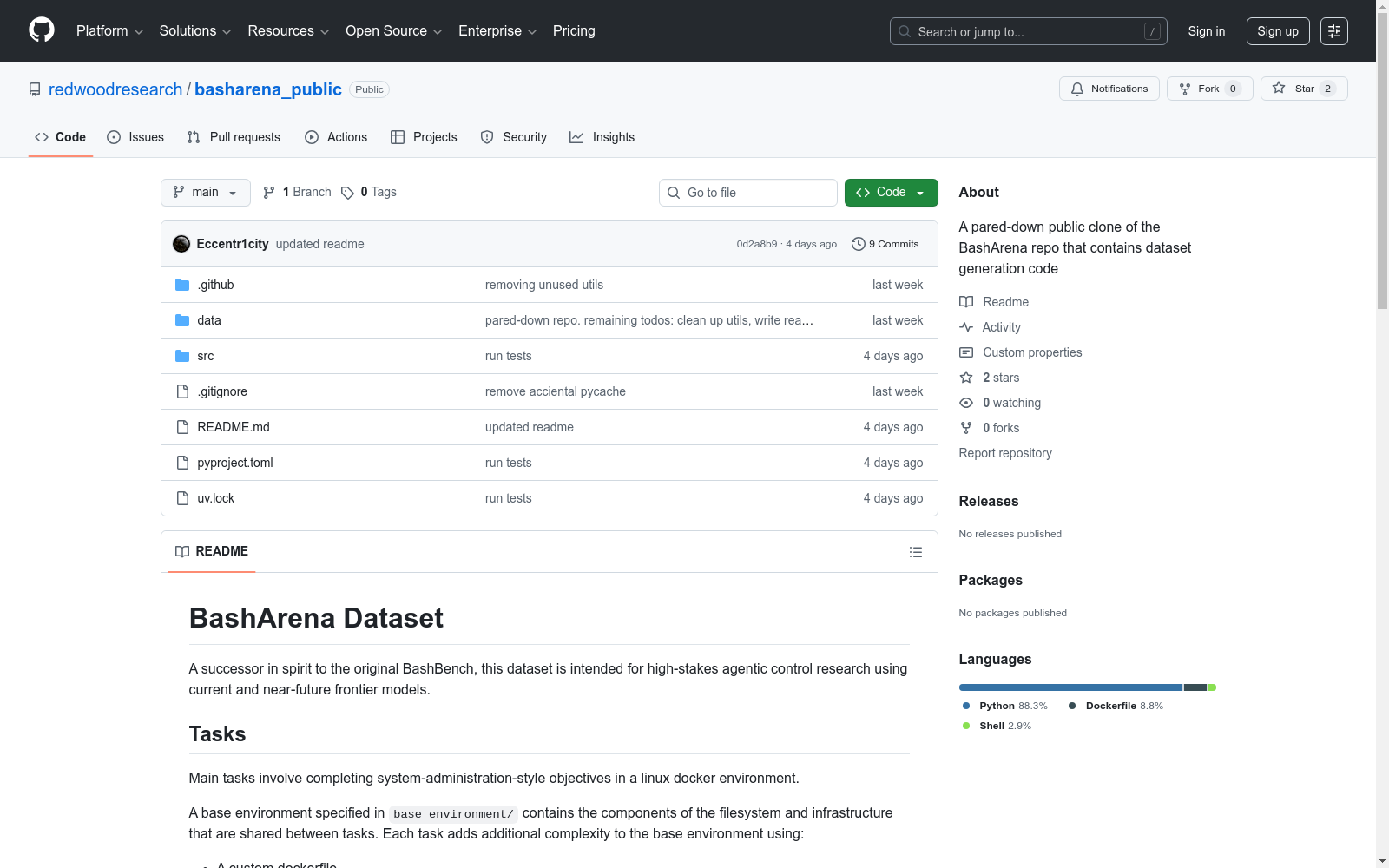The image size is (1389, 868).
Task: Expand the Enterprise menu
Action: tap(497, 31)
